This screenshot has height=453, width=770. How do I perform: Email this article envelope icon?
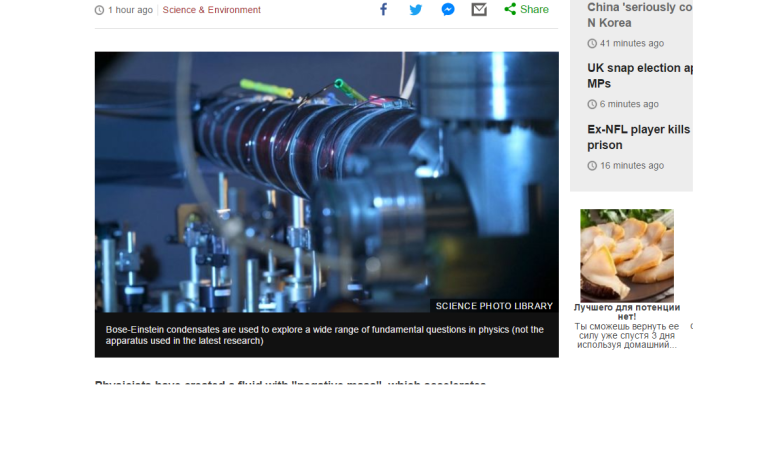point(479,9)
